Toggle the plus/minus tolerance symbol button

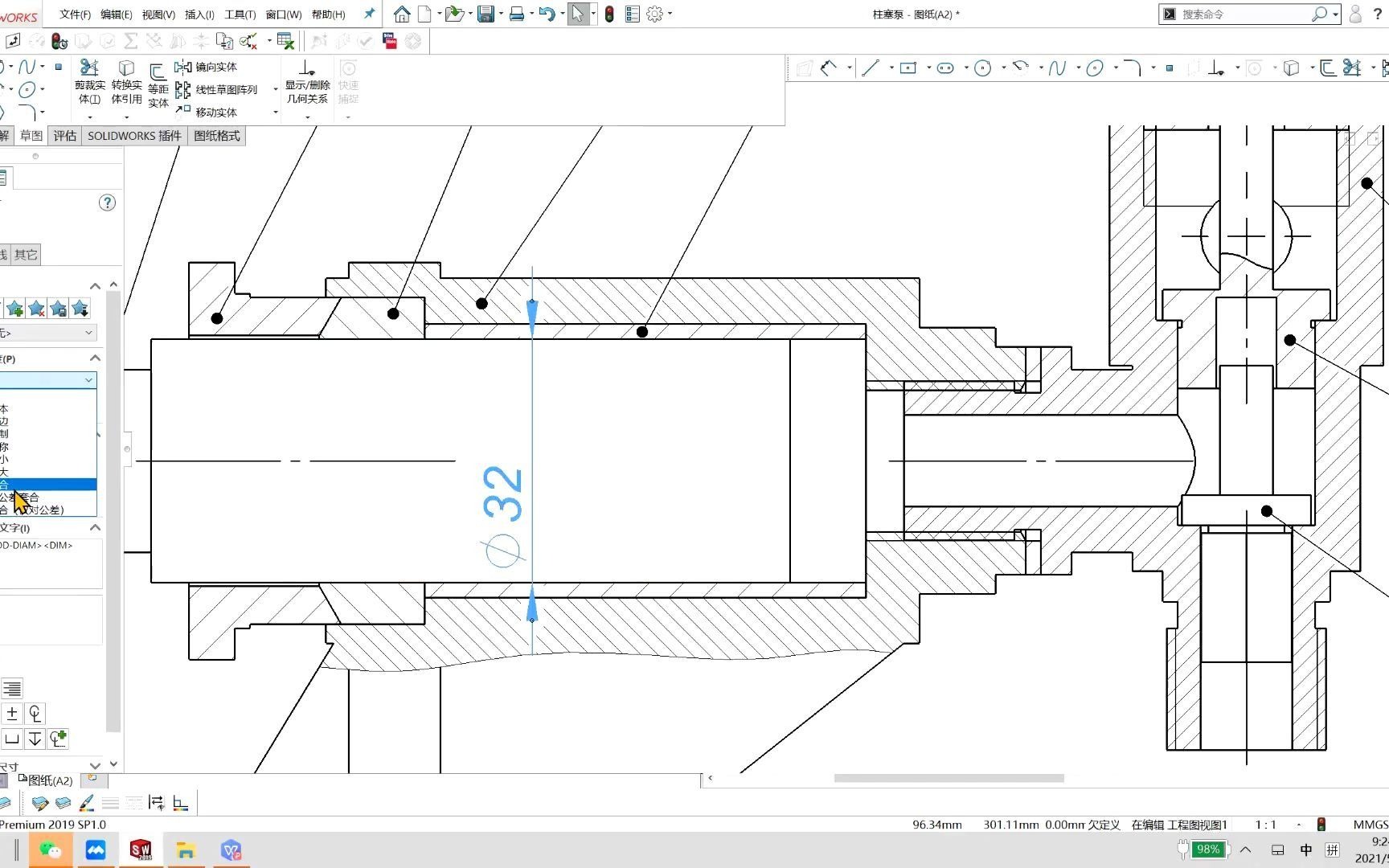tap(12, 713)
